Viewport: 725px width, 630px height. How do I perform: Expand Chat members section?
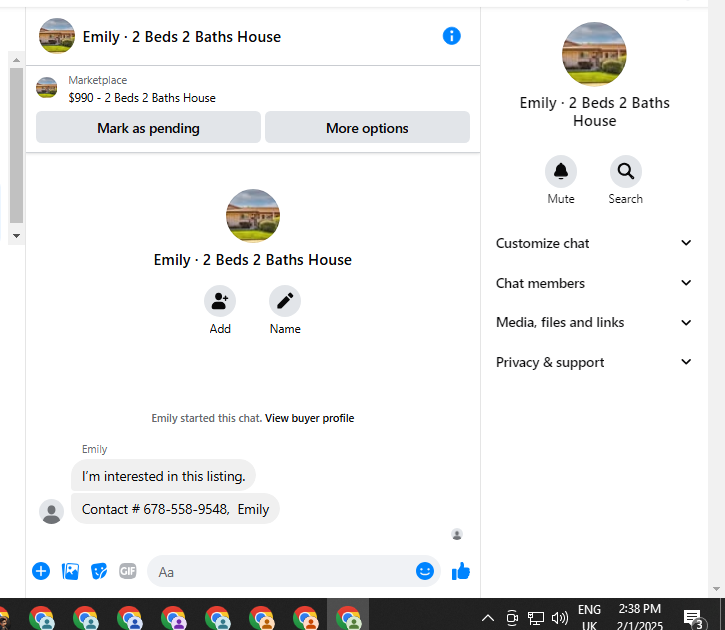[594, 283]
